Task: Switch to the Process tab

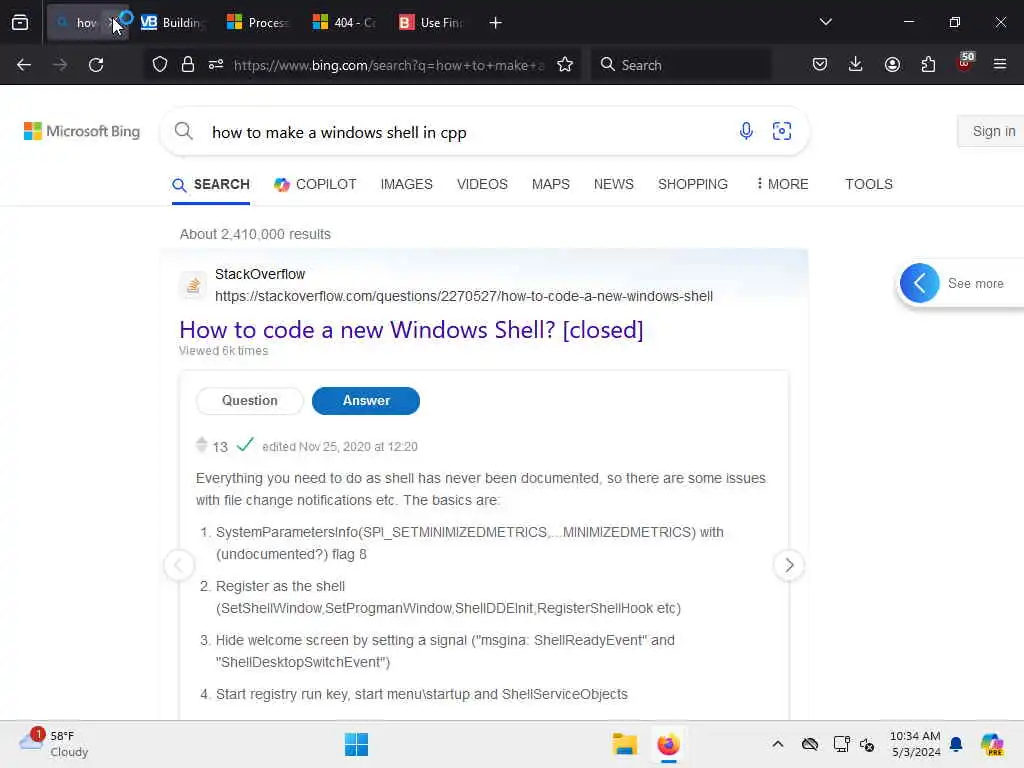Action: 257,23
